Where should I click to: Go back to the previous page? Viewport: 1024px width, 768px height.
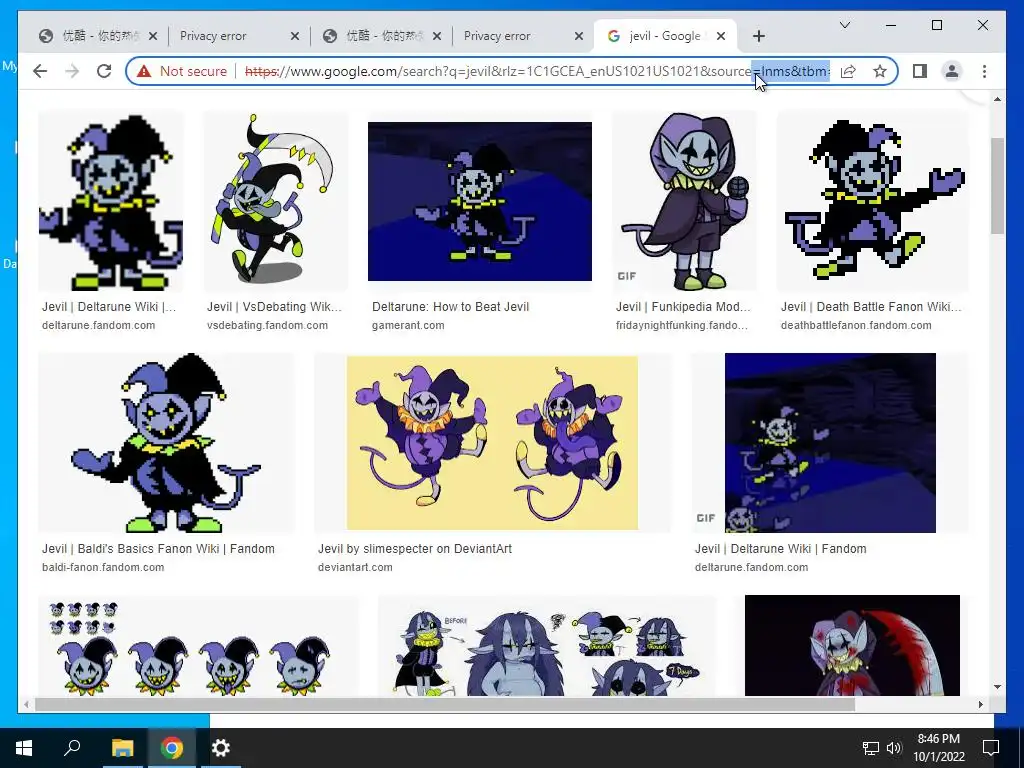tap(40, 71)
